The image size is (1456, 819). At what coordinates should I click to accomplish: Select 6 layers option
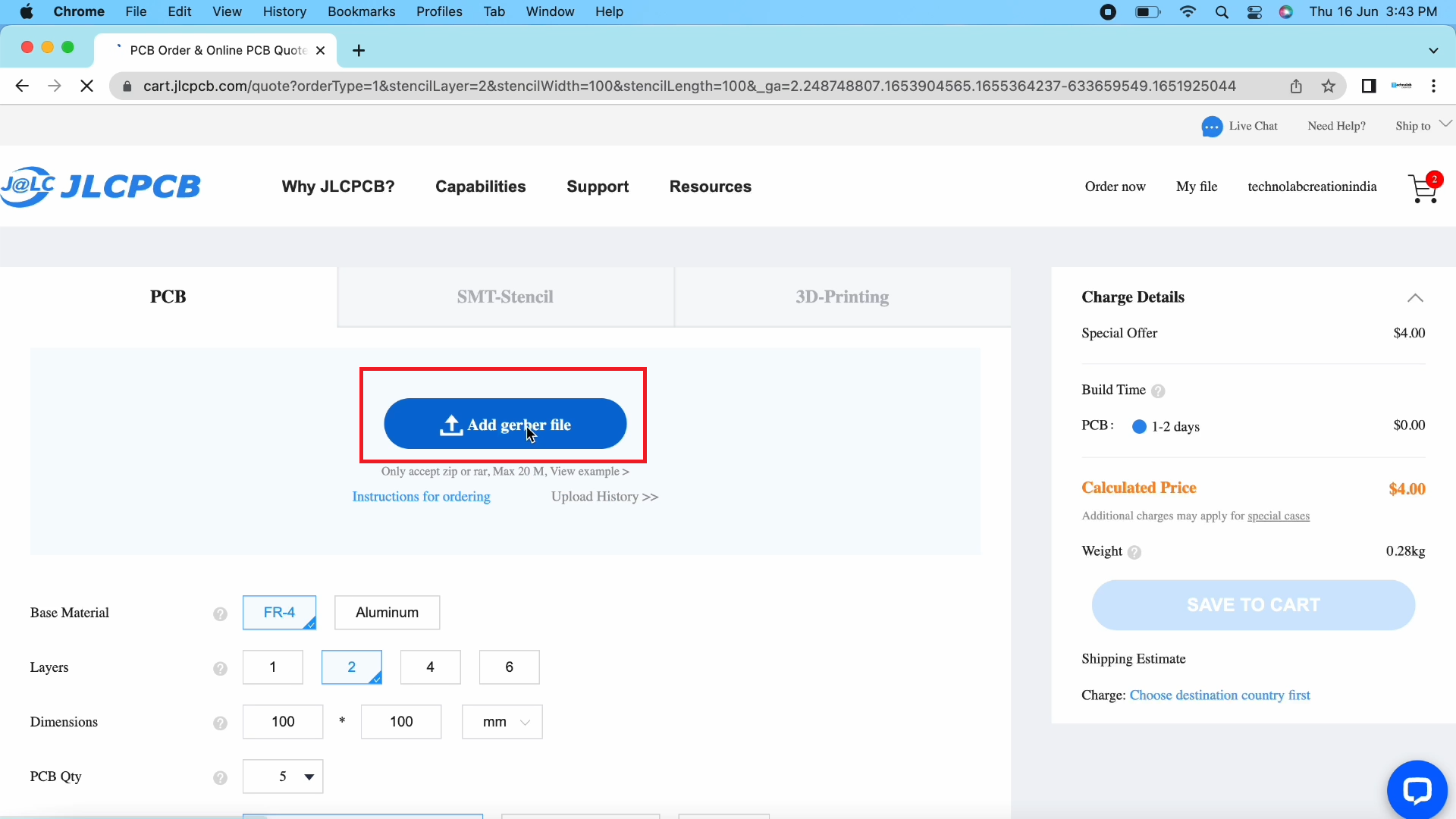tap(510, 667)
